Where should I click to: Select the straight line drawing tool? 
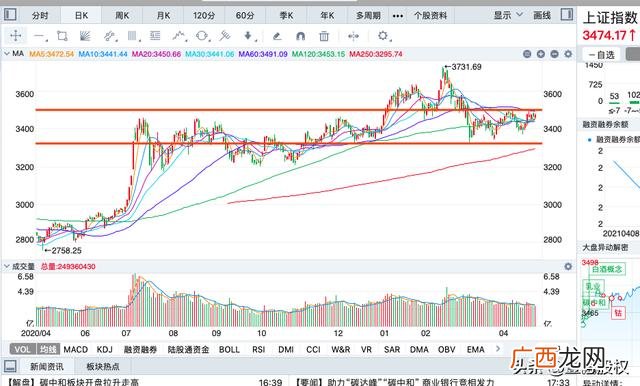point(39,36)
